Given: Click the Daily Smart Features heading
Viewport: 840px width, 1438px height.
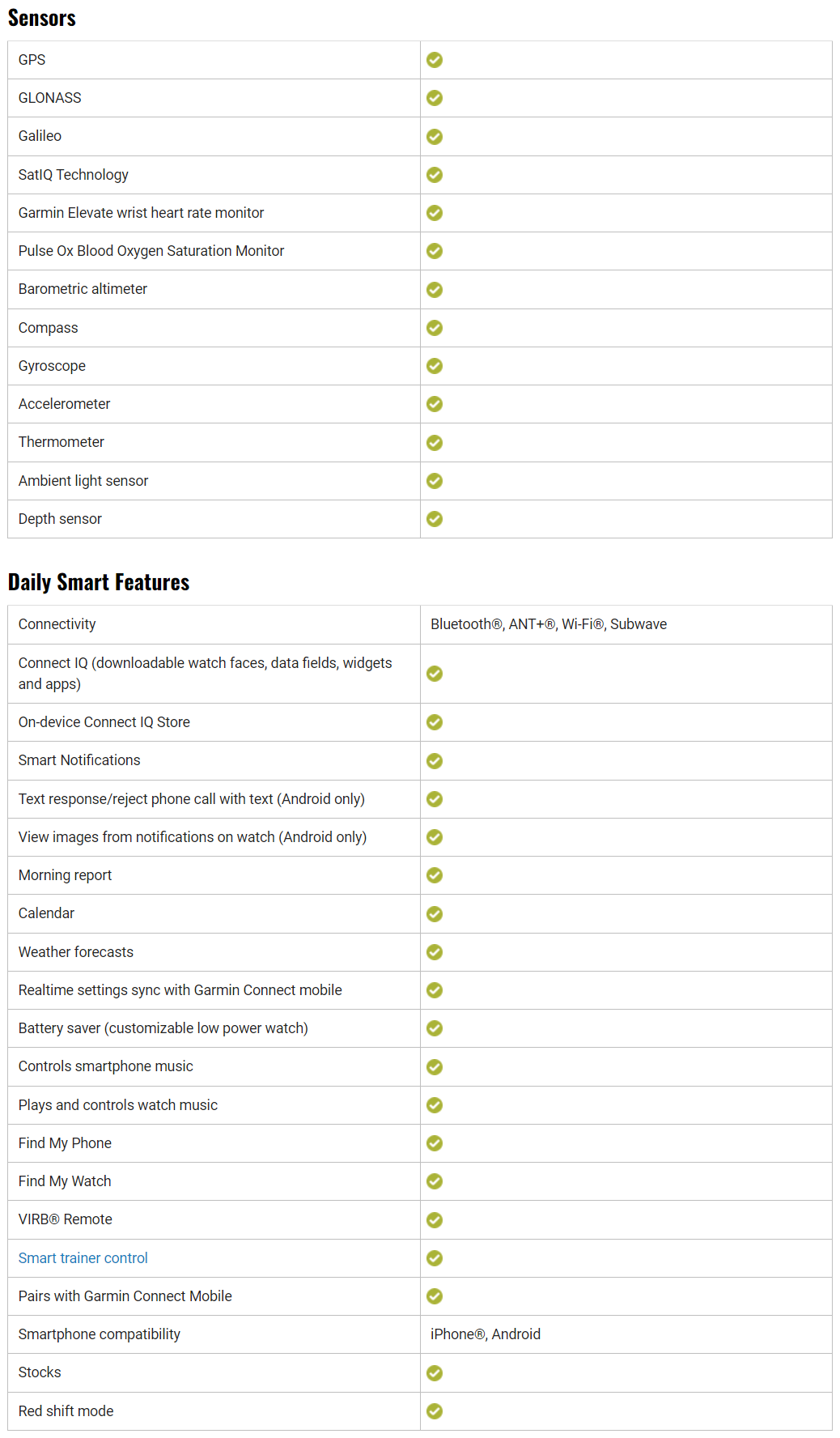Looking at the screenshot, I should click(99, 582).
